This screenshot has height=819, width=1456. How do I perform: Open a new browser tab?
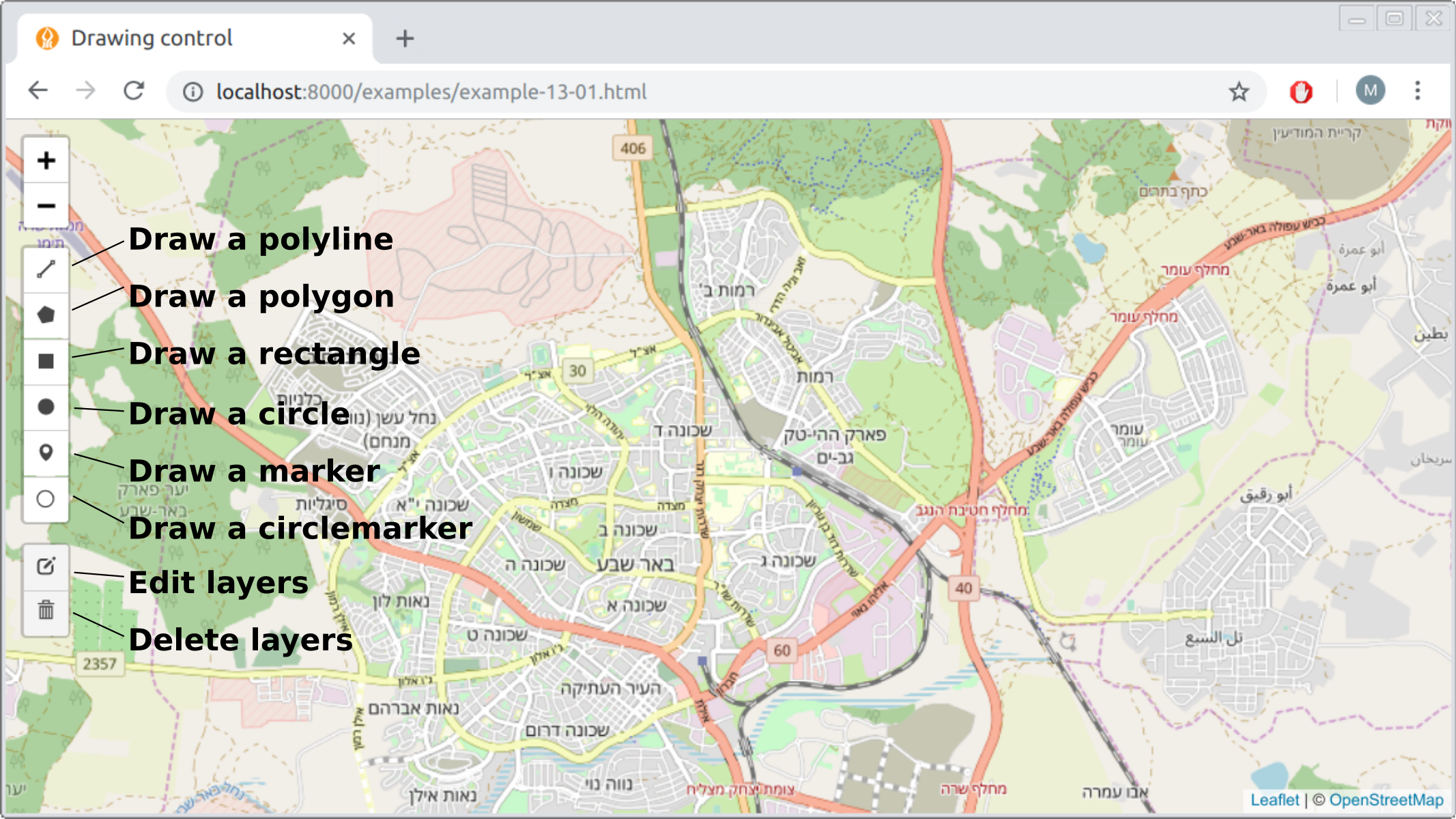coord(405,38)
